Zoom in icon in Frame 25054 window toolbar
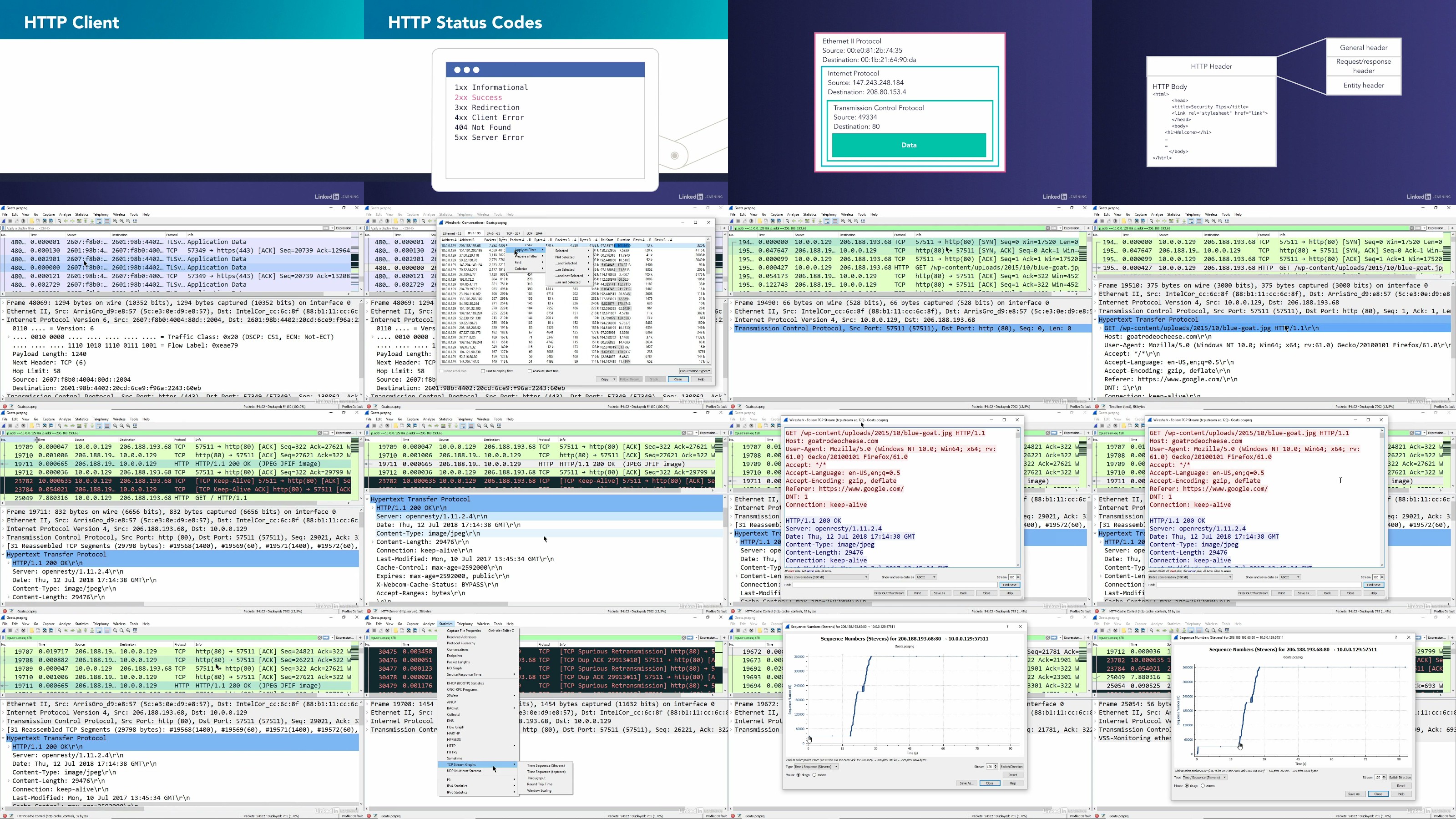 (1207, 631)
